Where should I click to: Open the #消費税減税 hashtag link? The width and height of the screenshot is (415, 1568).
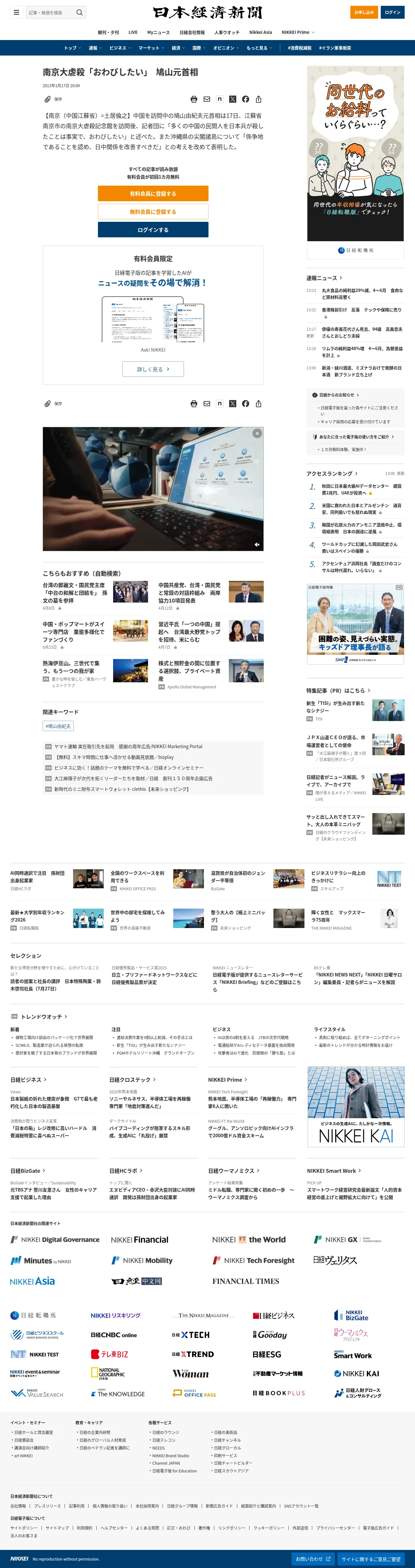point(299,48)
